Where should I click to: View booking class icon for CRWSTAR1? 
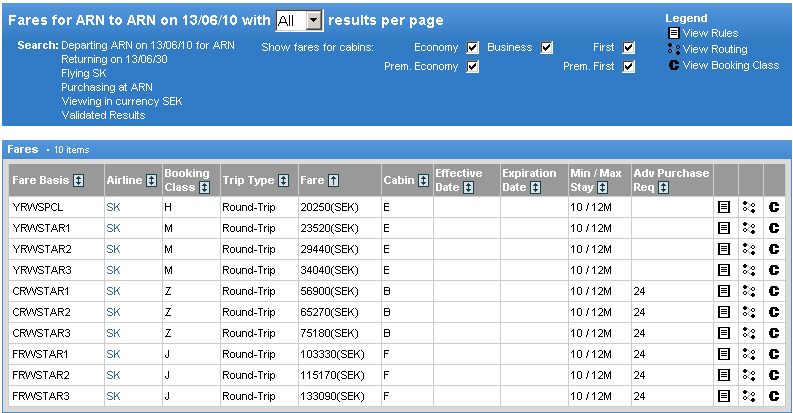pos(773,292)
